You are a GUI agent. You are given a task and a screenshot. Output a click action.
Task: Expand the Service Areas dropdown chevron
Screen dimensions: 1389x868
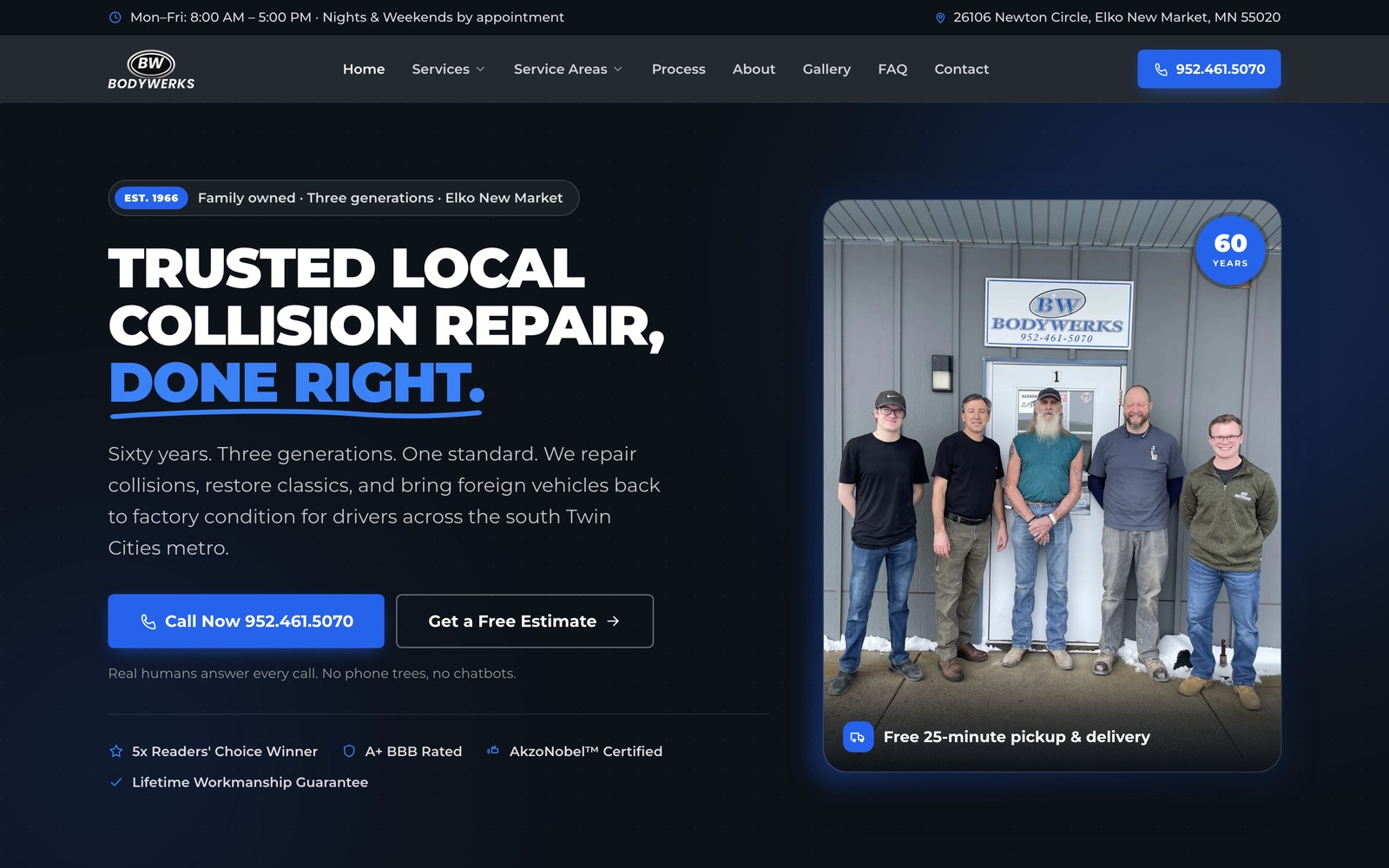tap(618, 69)
